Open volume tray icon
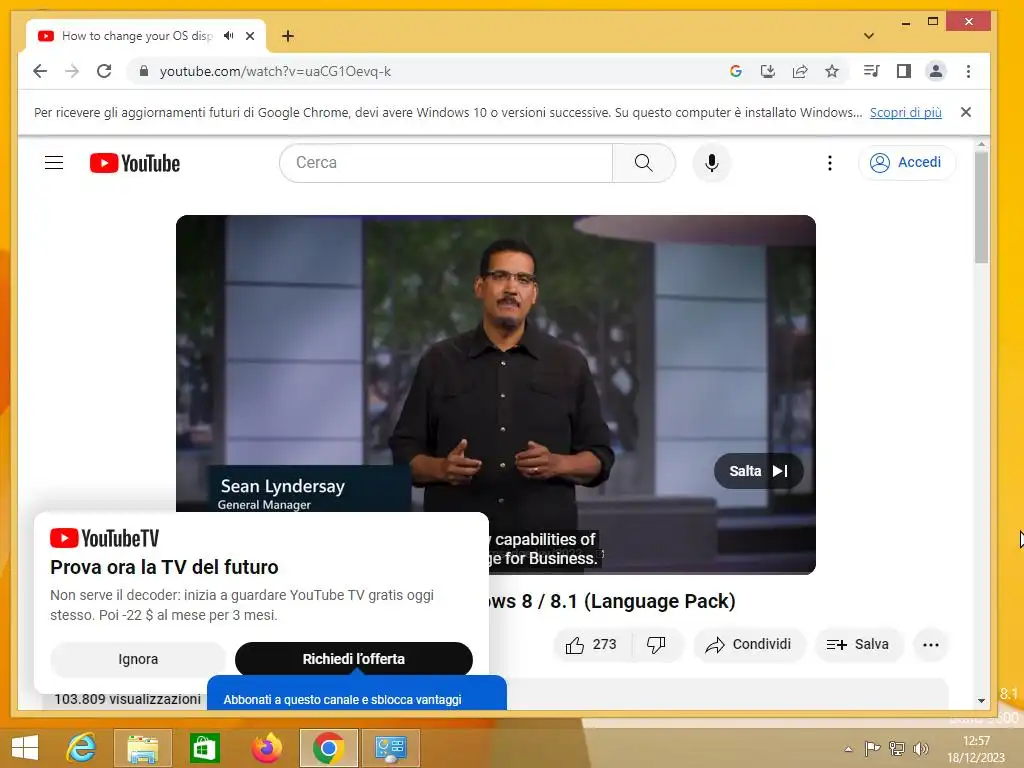Screen dimensions: 1024x768 tap(921, 748)
